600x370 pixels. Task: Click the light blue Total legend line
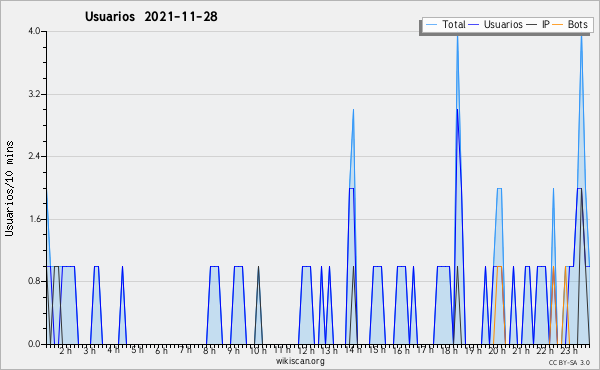(x=432, y=25)
